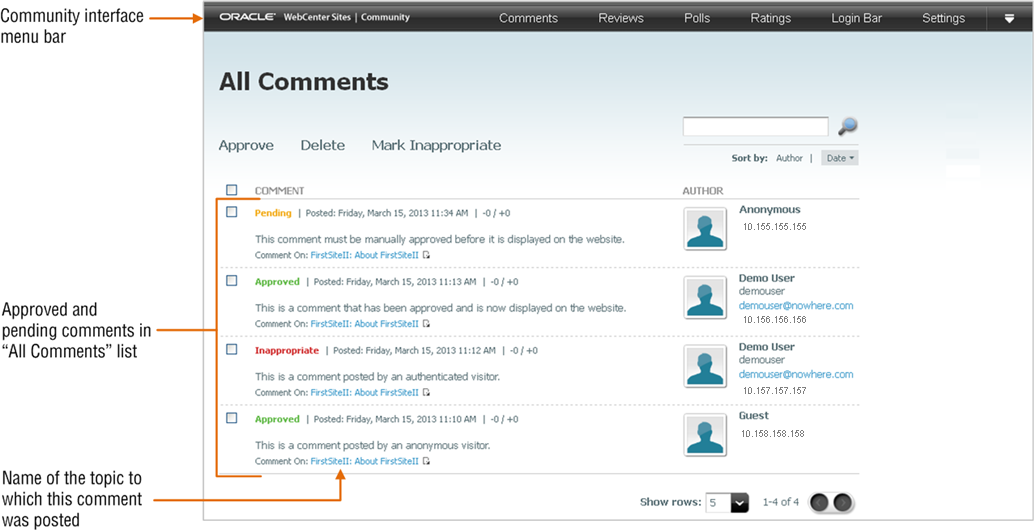Click the AUTHOR column header

(x=703, y=191)
